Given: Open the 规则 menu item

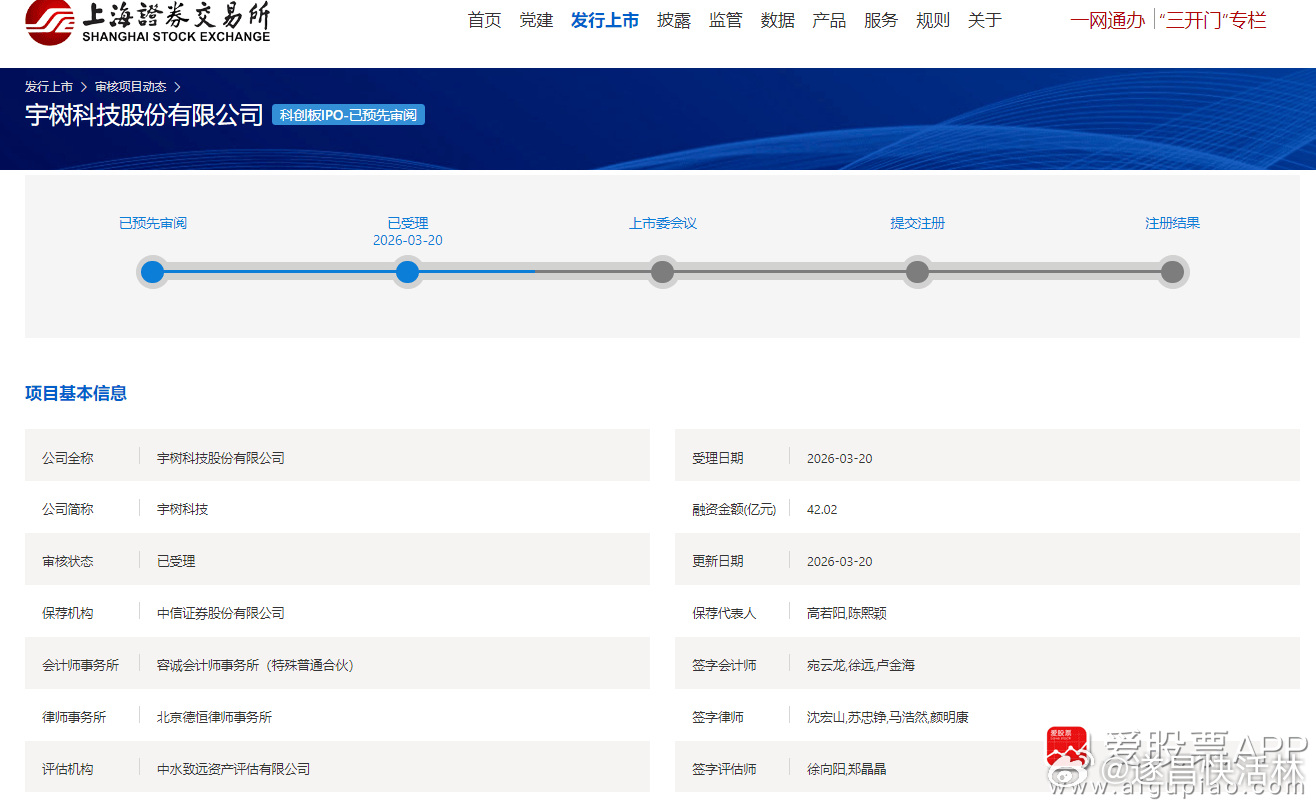Looking at the screenshot, I should 933,20.
